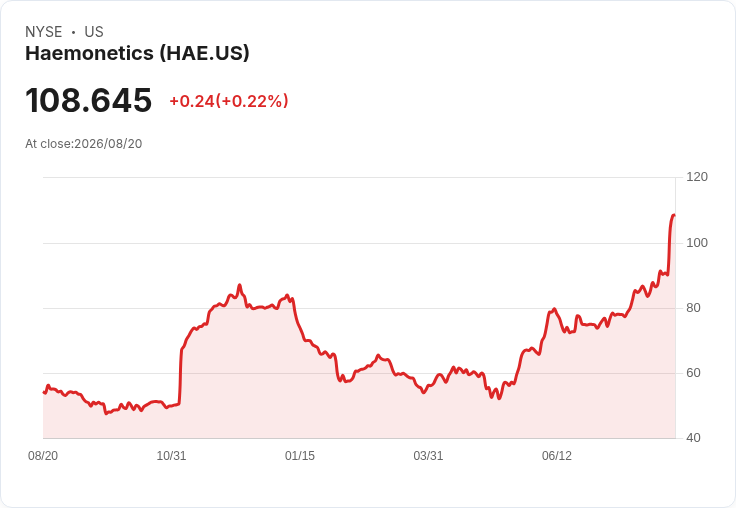Click the 03/31 x-axis date label

[x=428, y=455]
